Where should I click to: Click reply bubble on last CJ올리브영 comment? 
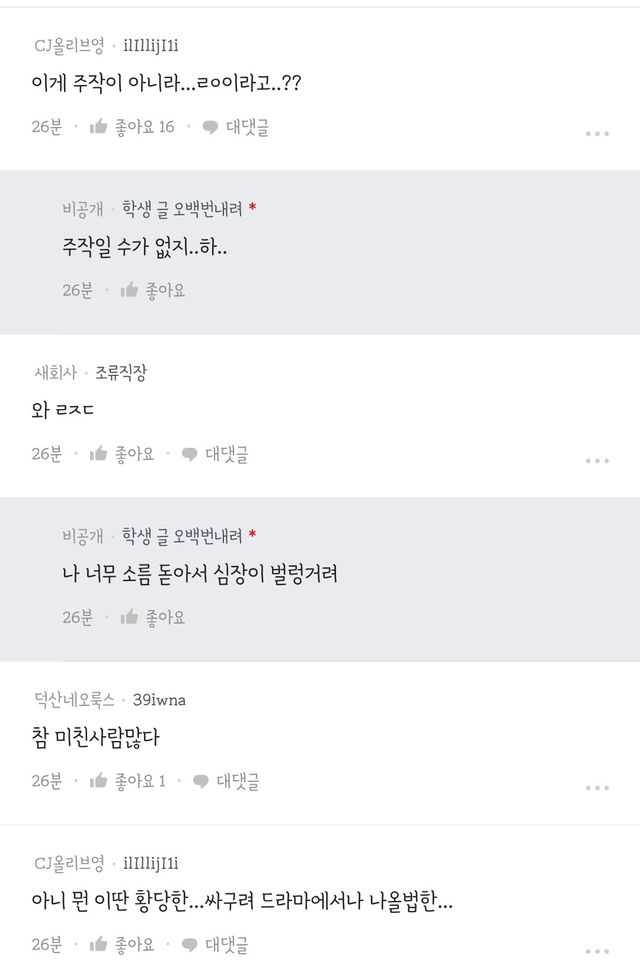click(x=190, y=944)
